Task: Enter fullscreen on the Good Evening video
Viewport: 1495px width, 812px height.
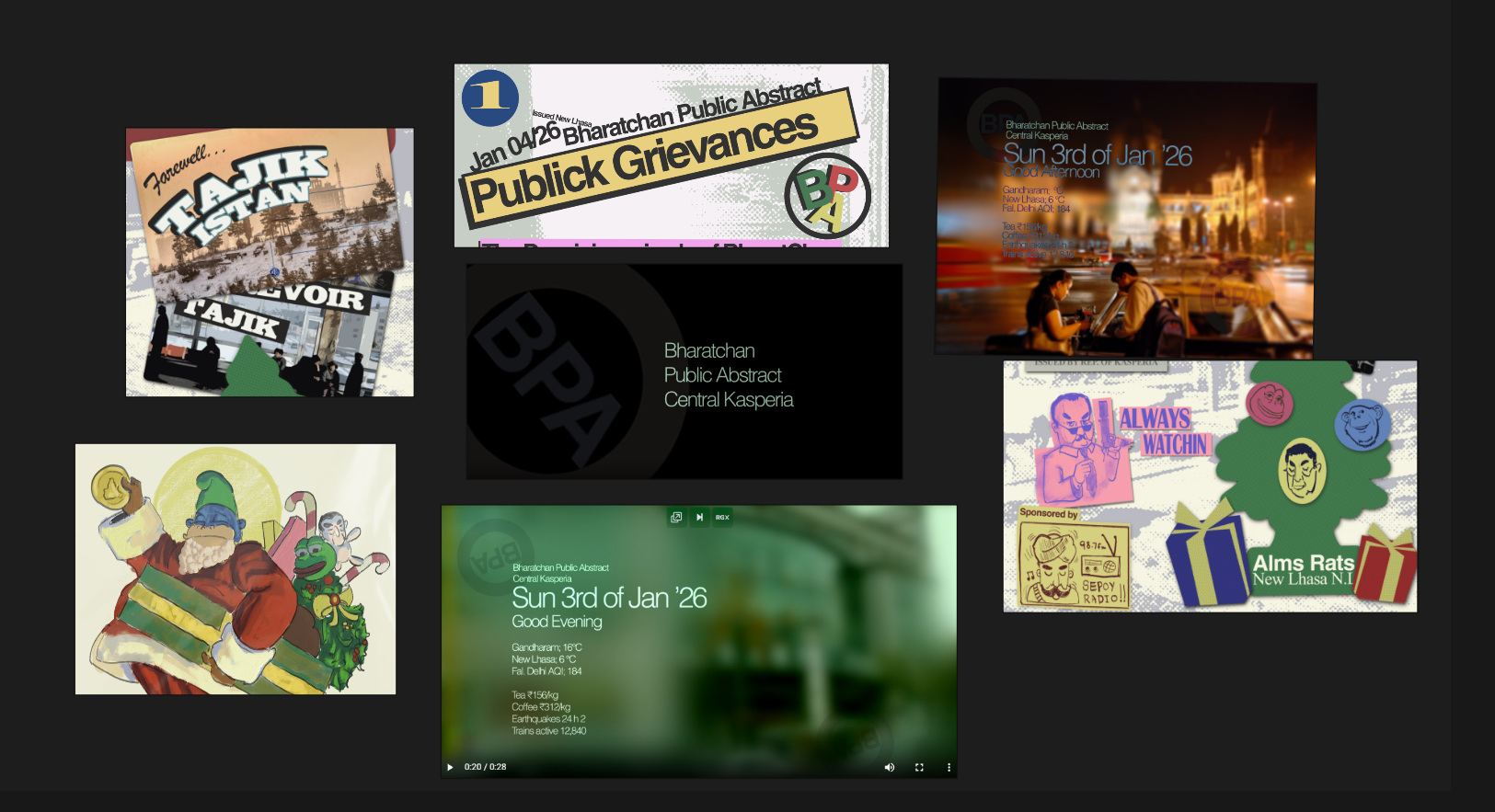Action: 919,767
